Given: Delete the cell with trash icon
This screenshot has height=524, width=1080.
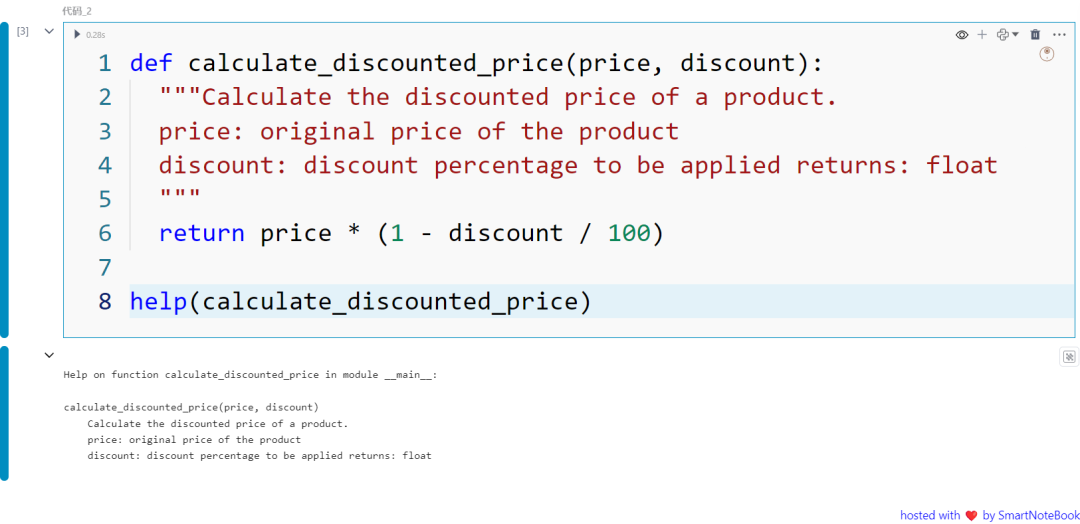Looking at the screenshot, I should [x=1035, y=35].
